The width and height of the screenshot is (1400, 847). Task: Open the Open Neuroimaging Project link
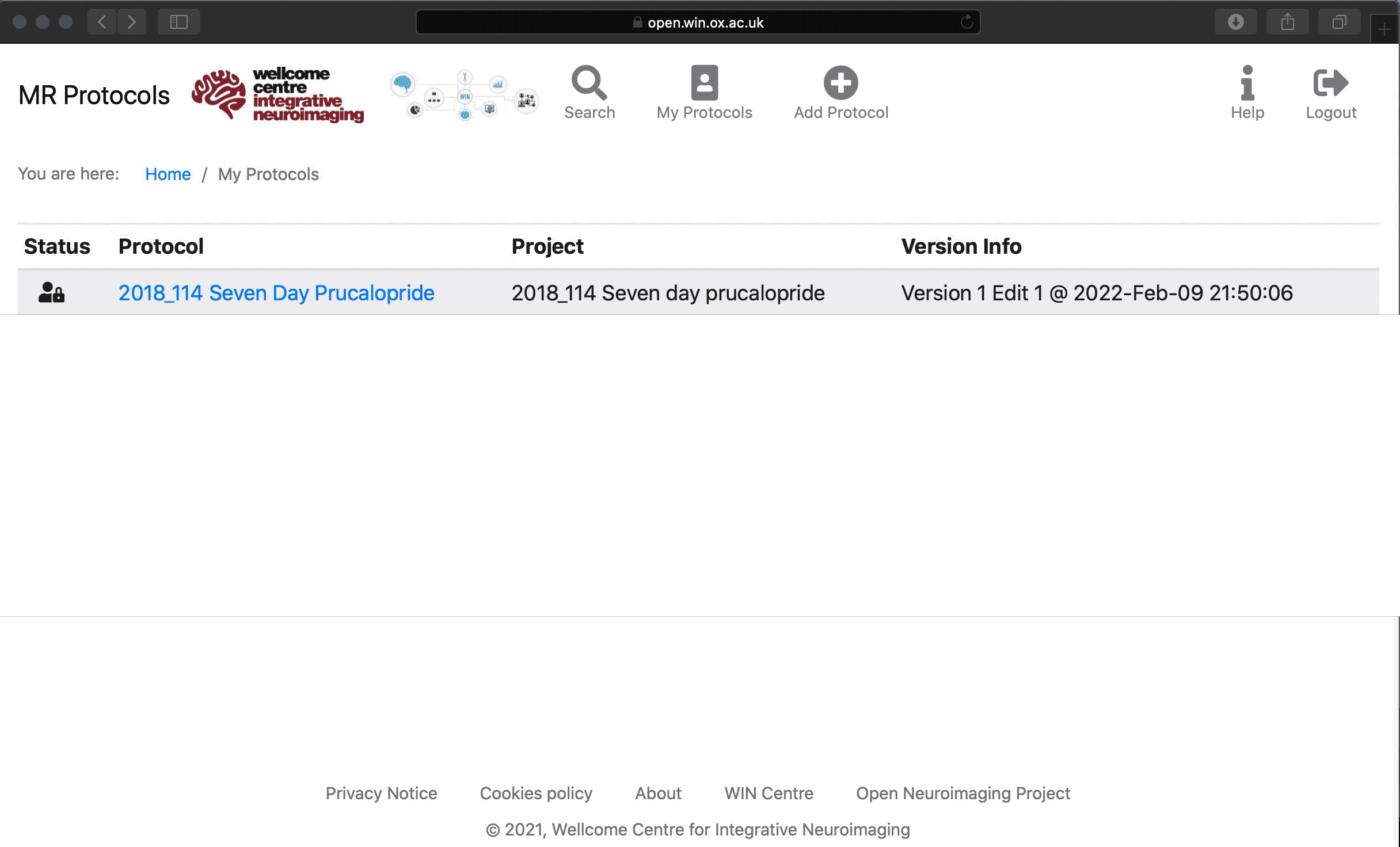pyautogui.click(x=963, y=793)
